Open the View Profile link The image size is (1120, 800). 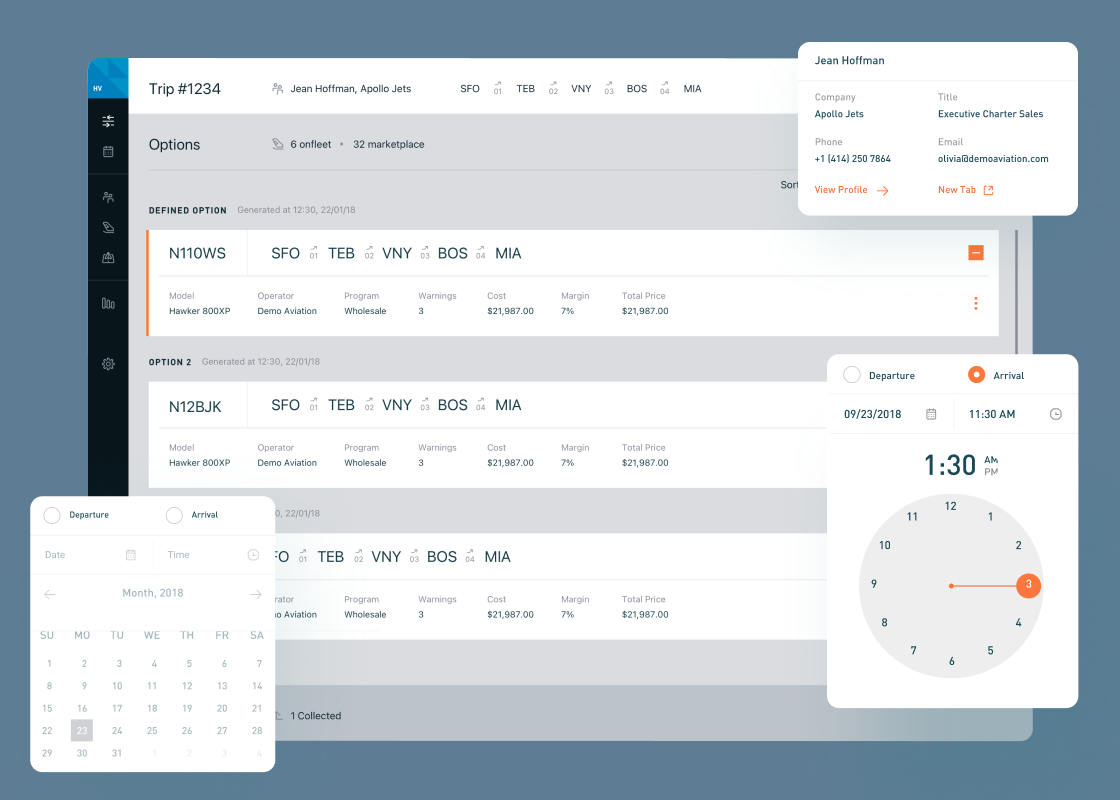click(851, 190)
